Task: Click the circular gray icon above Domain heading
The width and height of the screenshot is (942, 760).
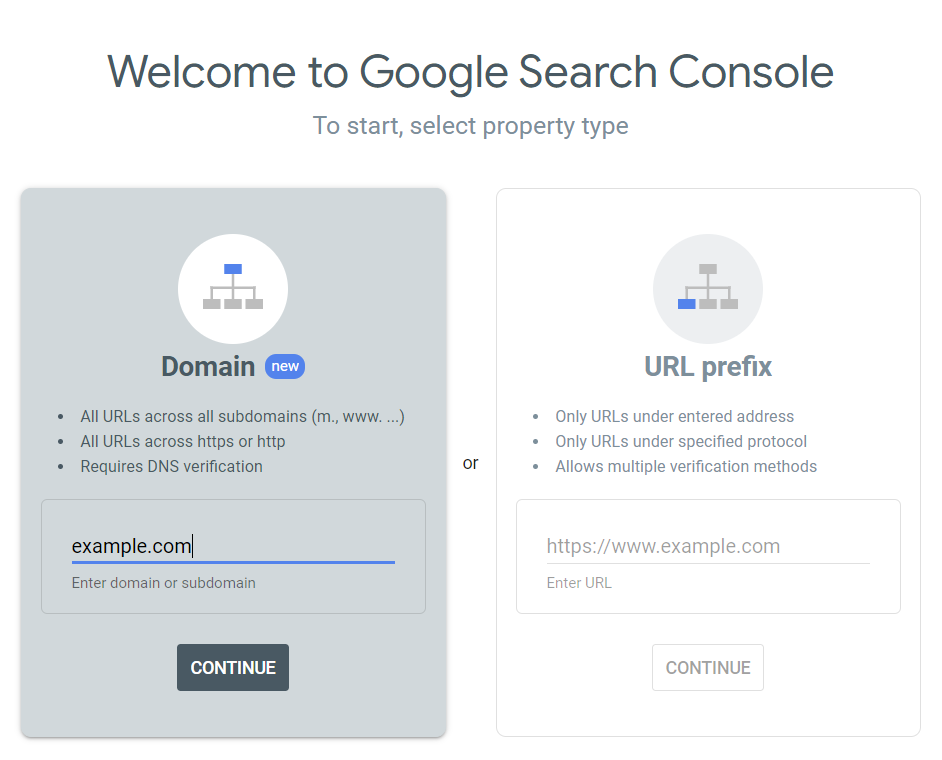Action: point(233,288)
